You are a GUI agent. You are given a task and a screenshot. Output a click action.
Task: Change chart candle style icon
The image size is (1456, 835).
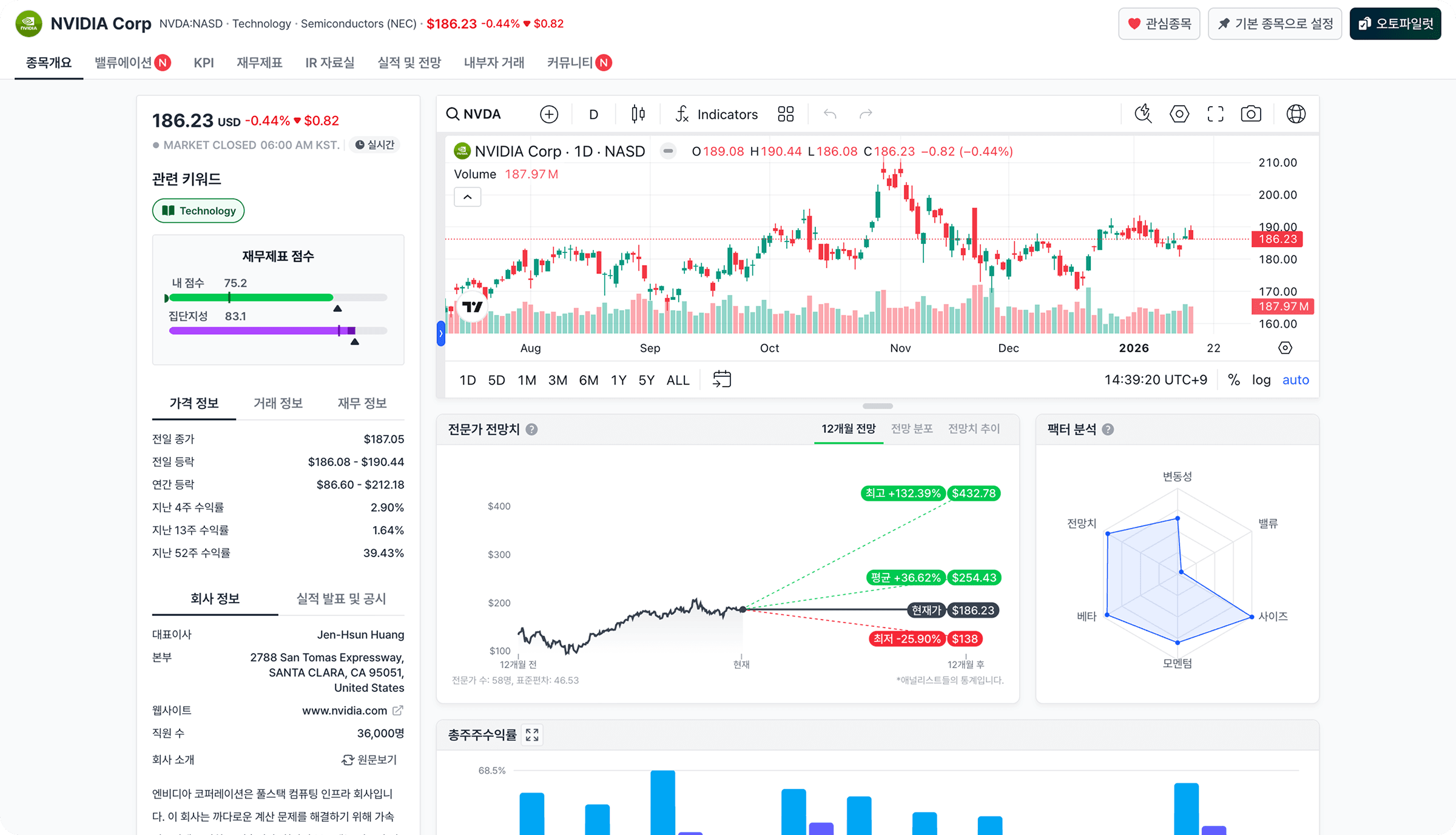(638, 114)
